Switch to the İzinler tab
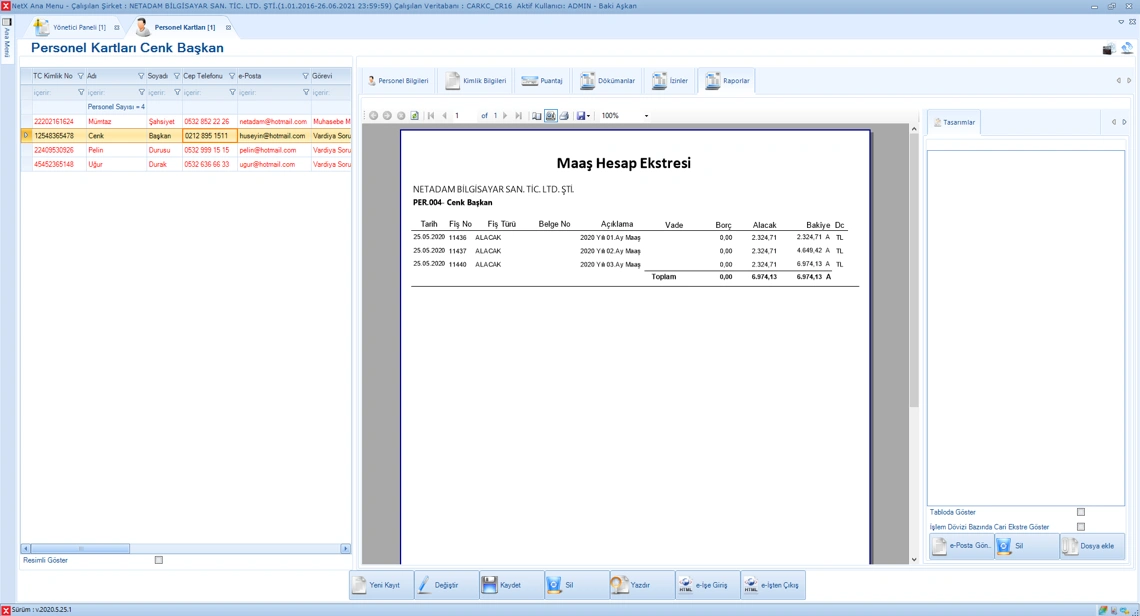This screenshot has width=1140, height=616. point(670,81)
